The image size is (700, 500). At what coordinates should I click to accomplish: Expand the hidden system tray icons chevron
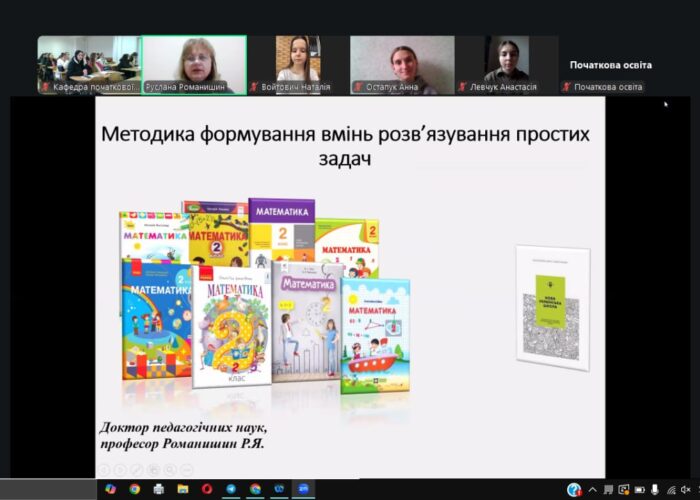592,489
